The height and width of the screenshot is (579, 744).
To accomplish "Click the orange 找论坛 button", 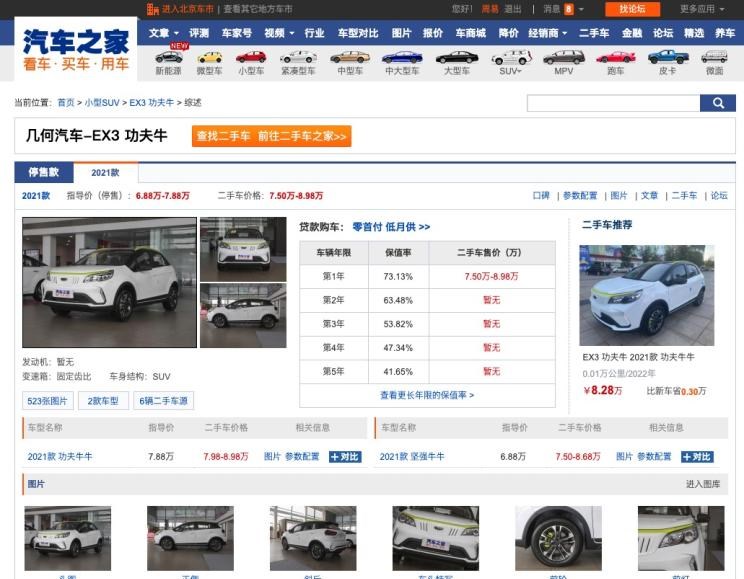I will pos(632,9).
